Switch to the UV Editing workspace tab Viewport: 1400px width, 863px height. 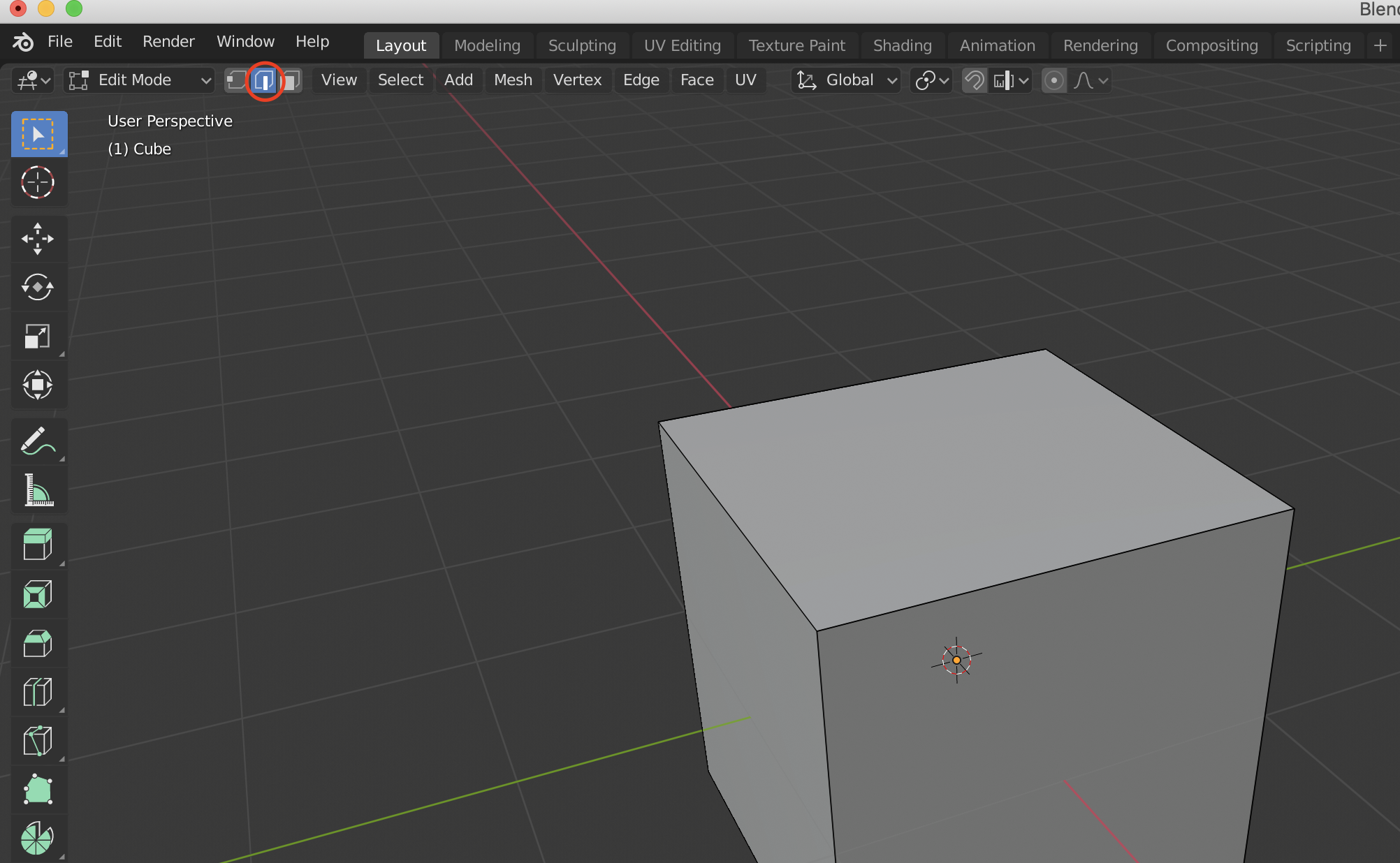[683, 45]
